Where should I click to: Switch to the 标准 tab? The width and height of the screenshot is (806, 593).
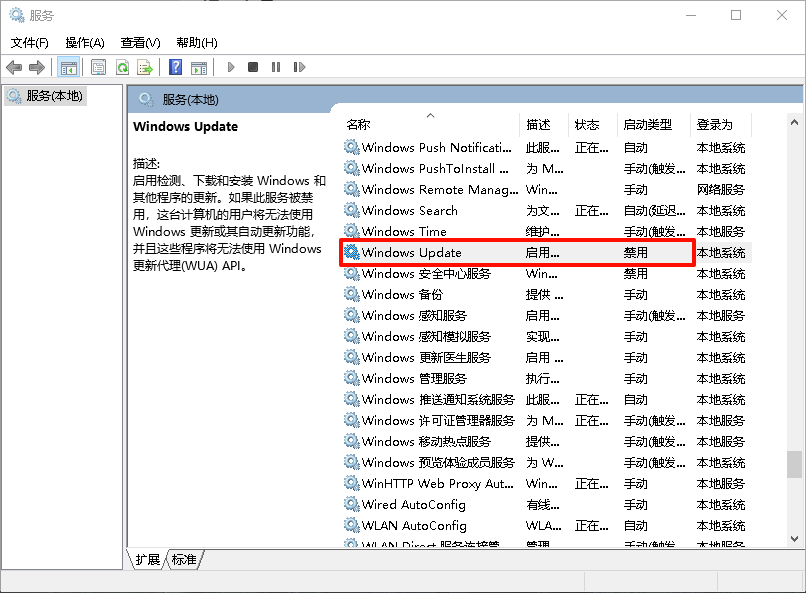point(184,559)
